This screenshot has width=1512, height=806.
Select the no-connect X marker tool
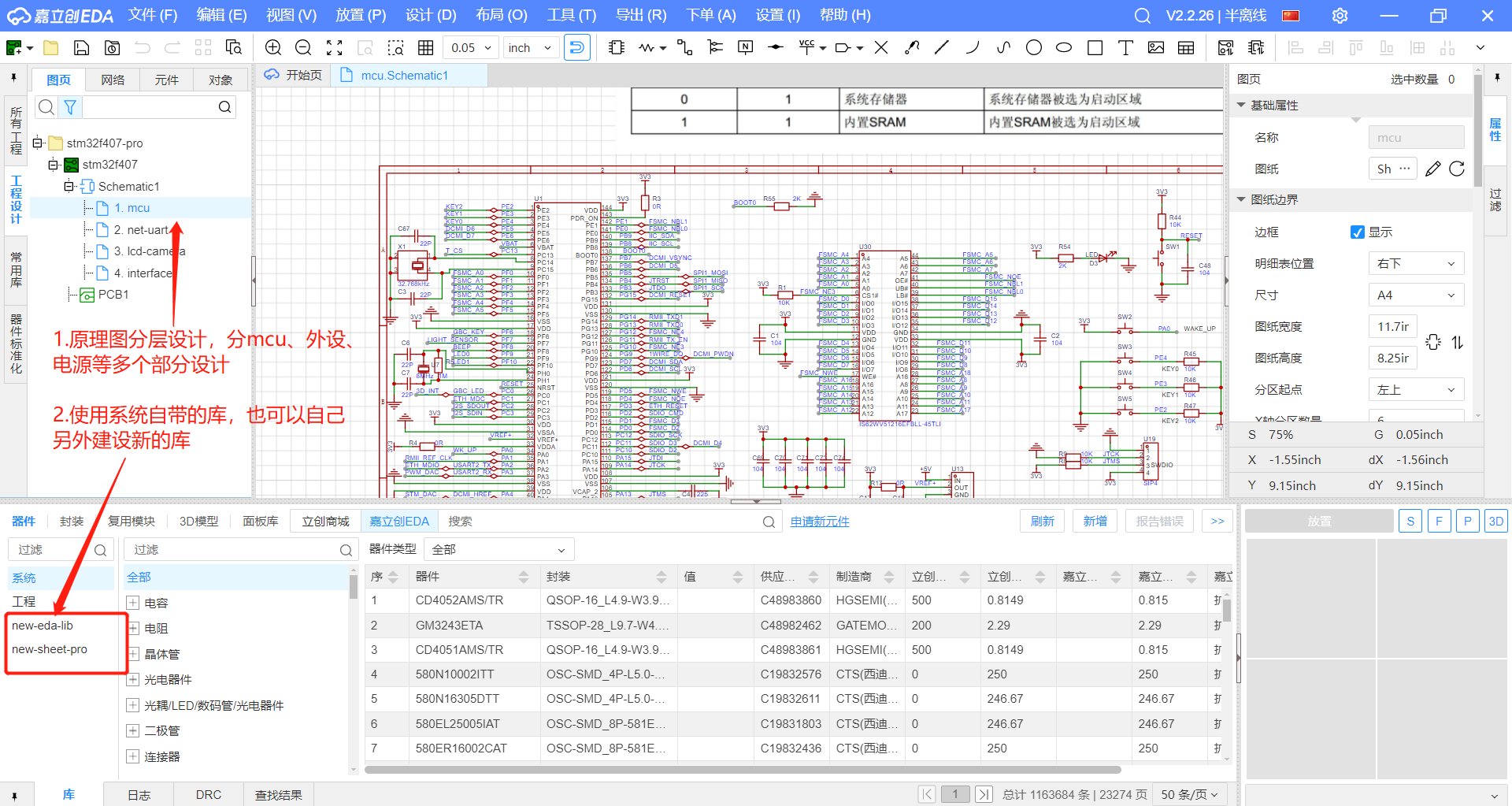(x=881, y=48)
